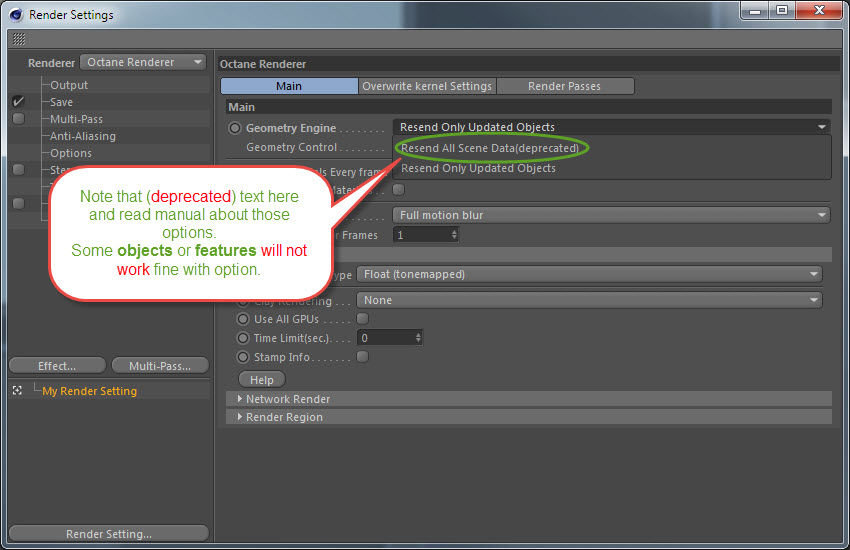Image resolution: width=850 pixels, height=550 pixels.
Task: Select My Render Setting preset
Action: [89, 391]
